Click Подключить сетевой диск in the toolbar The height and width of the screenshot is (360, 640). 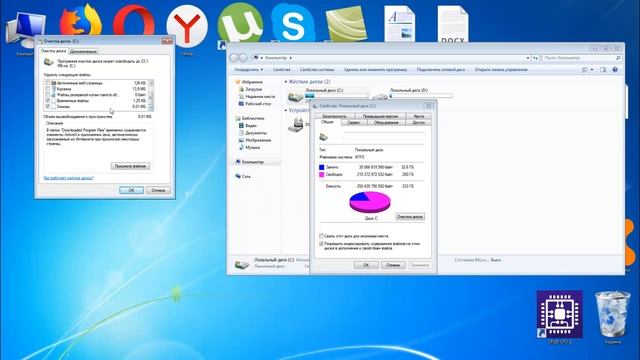point(441,70)
